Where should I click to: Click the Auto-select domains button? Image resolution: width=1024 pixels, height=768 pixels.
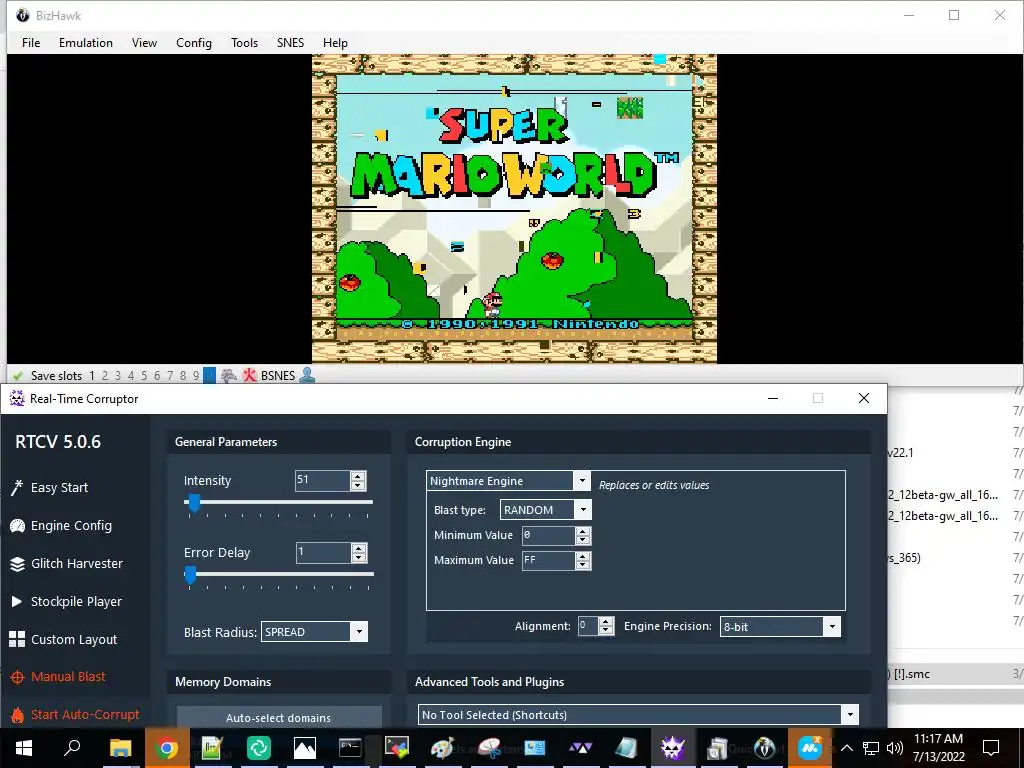(x=279, y=718)
